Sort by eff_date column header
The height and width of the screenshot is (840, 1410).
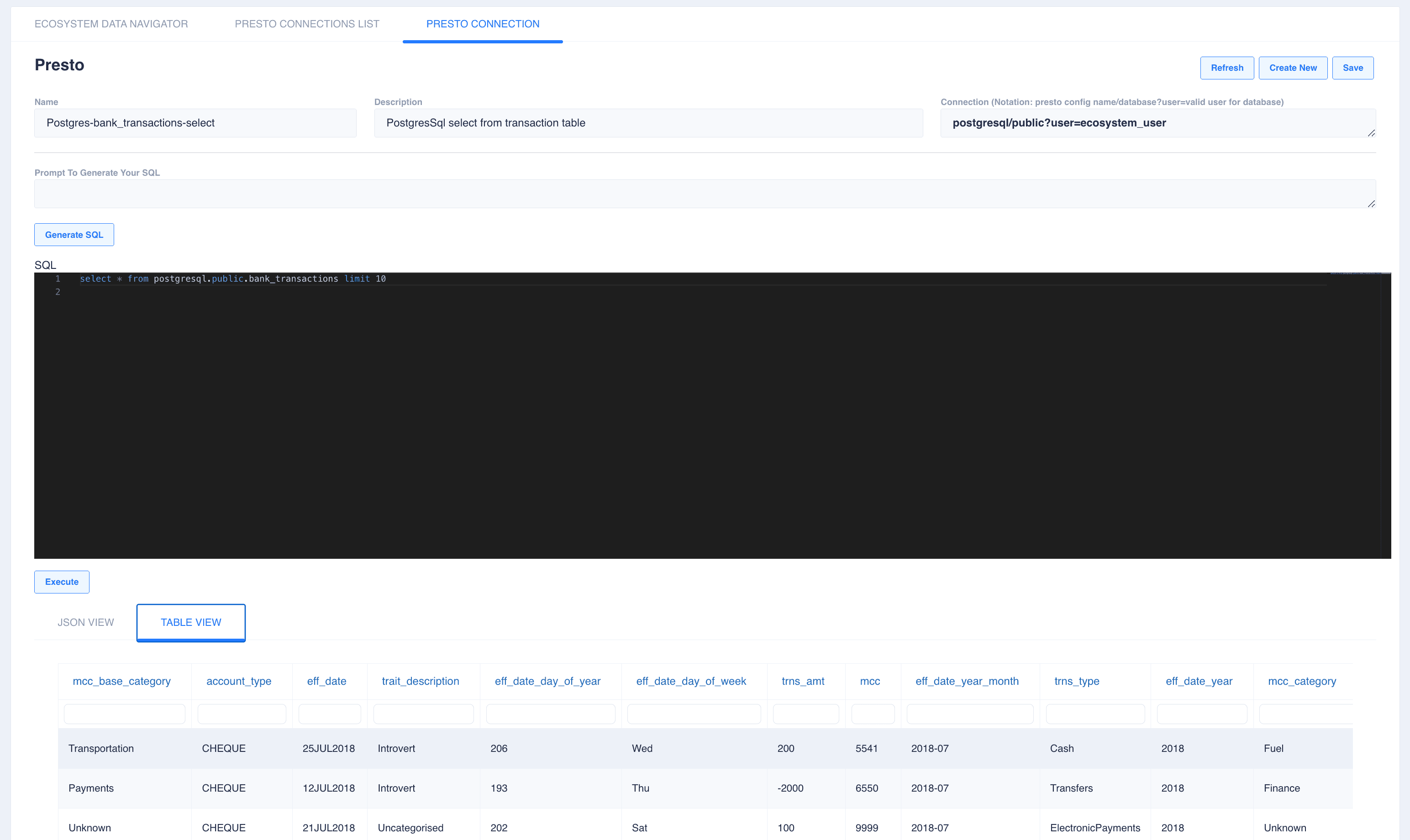(x=326, y=681)
